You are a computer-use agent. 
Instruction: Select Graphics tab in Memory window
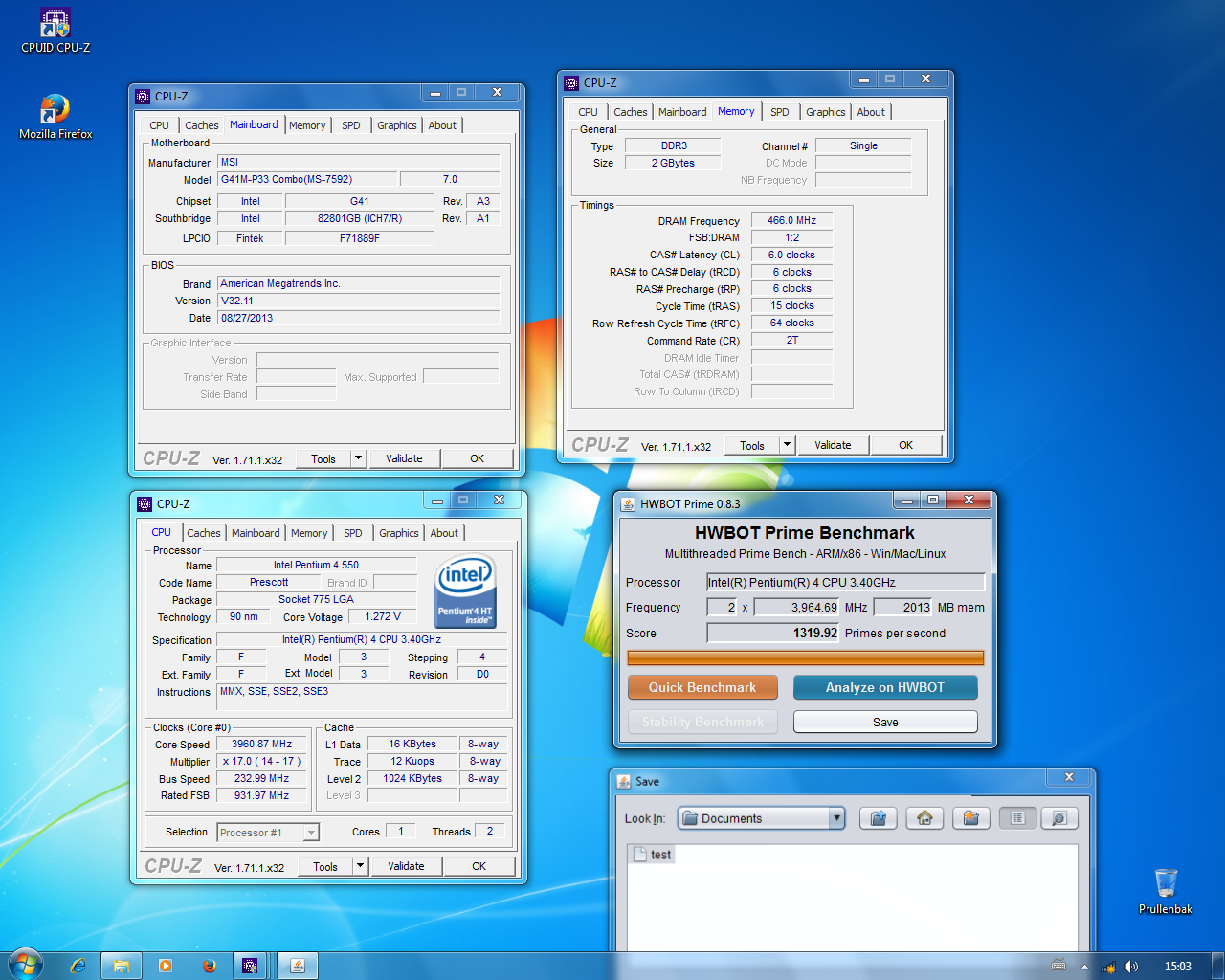point(825,112)
